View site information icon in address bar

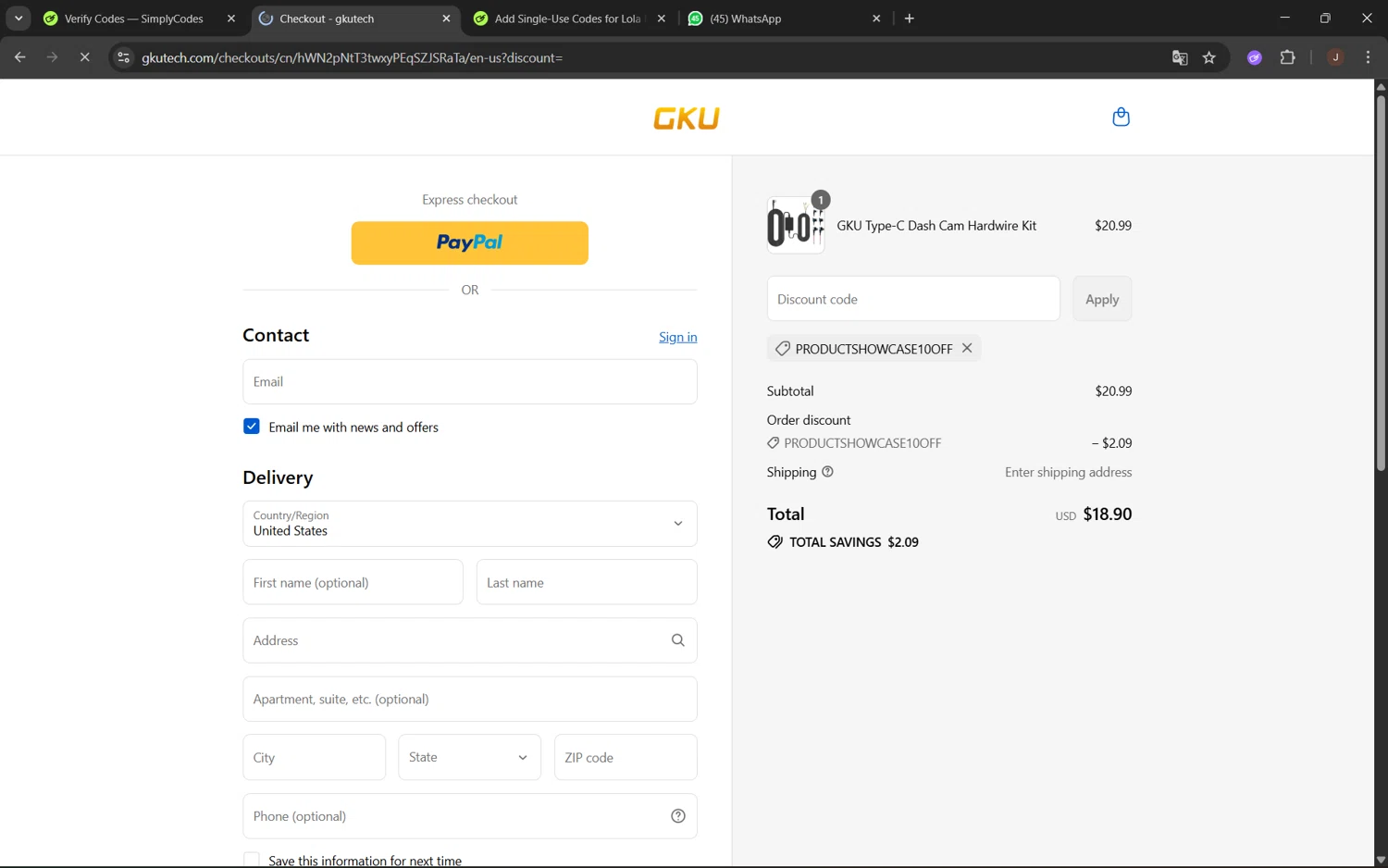123,57
